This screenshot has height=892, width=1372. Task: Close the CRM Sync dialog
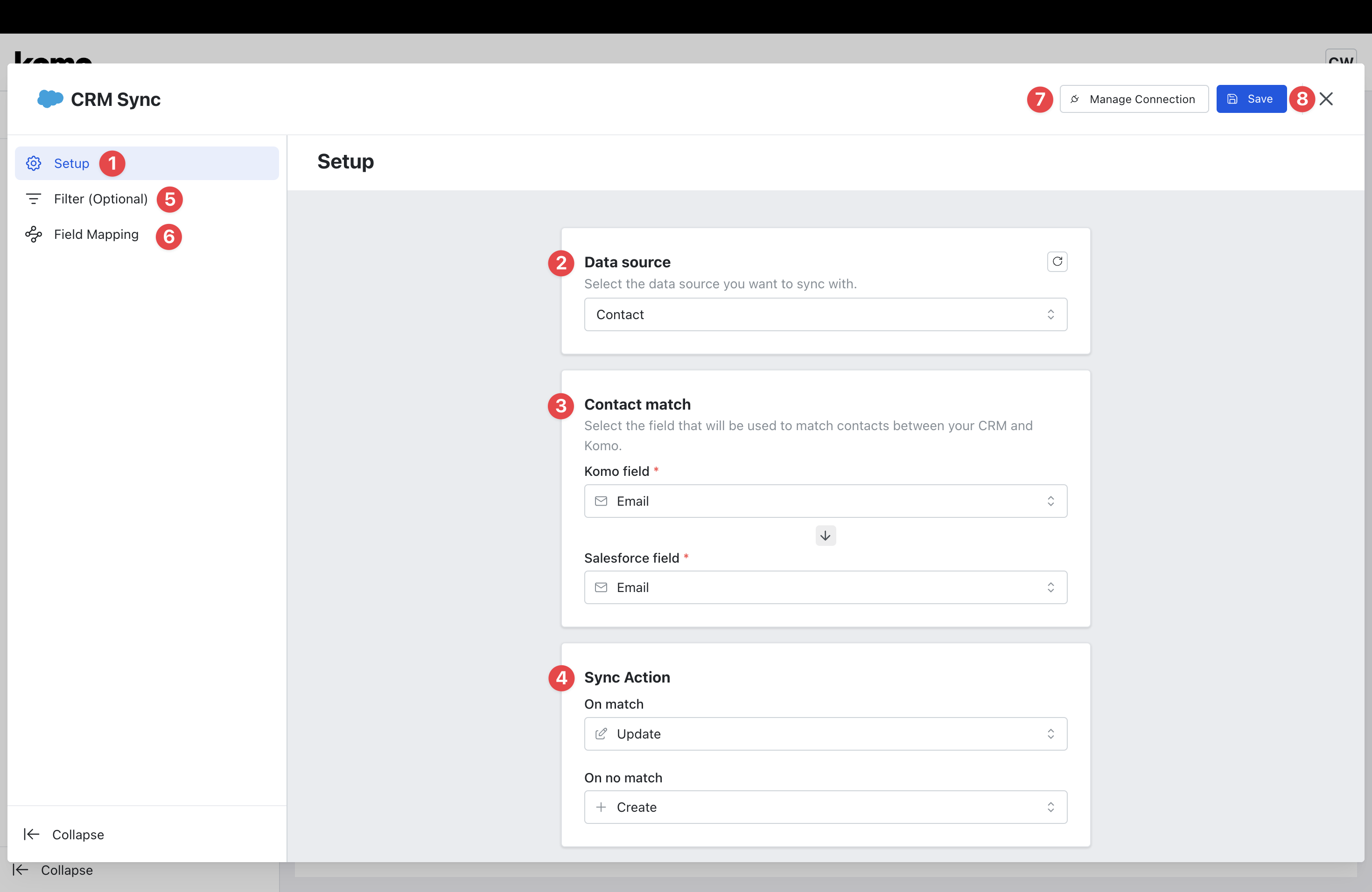click(x=1326, y=99)
